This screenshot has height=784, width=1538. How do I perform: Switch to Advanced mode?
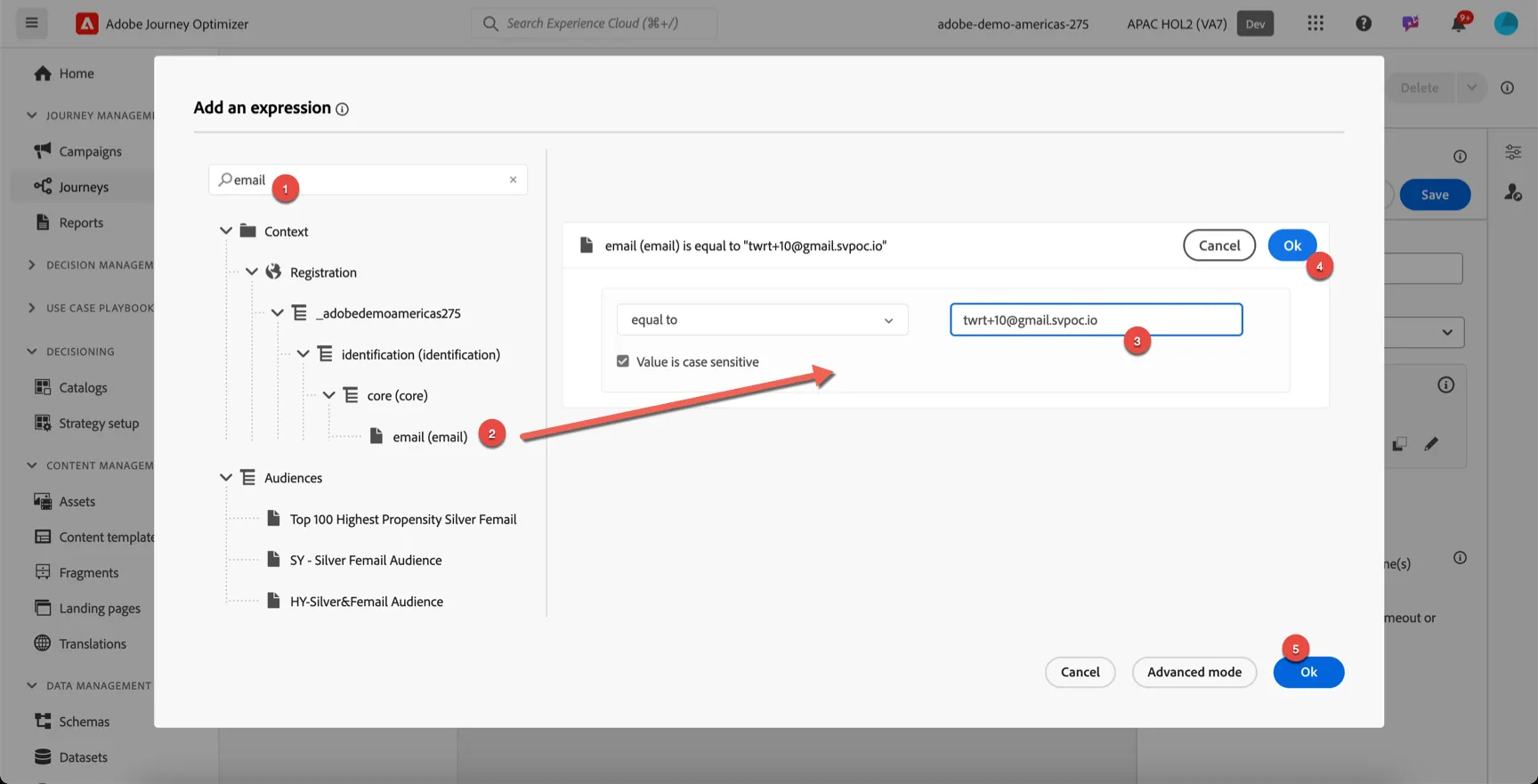(1194, 672)
